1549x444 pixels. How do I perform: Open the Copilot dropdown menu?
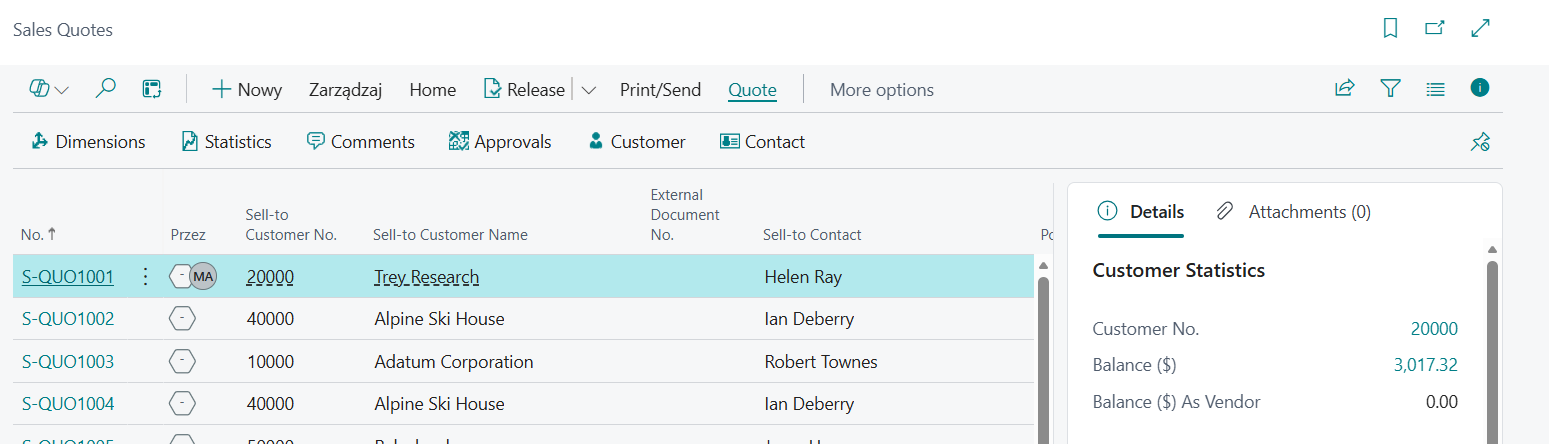pos(48,89)
